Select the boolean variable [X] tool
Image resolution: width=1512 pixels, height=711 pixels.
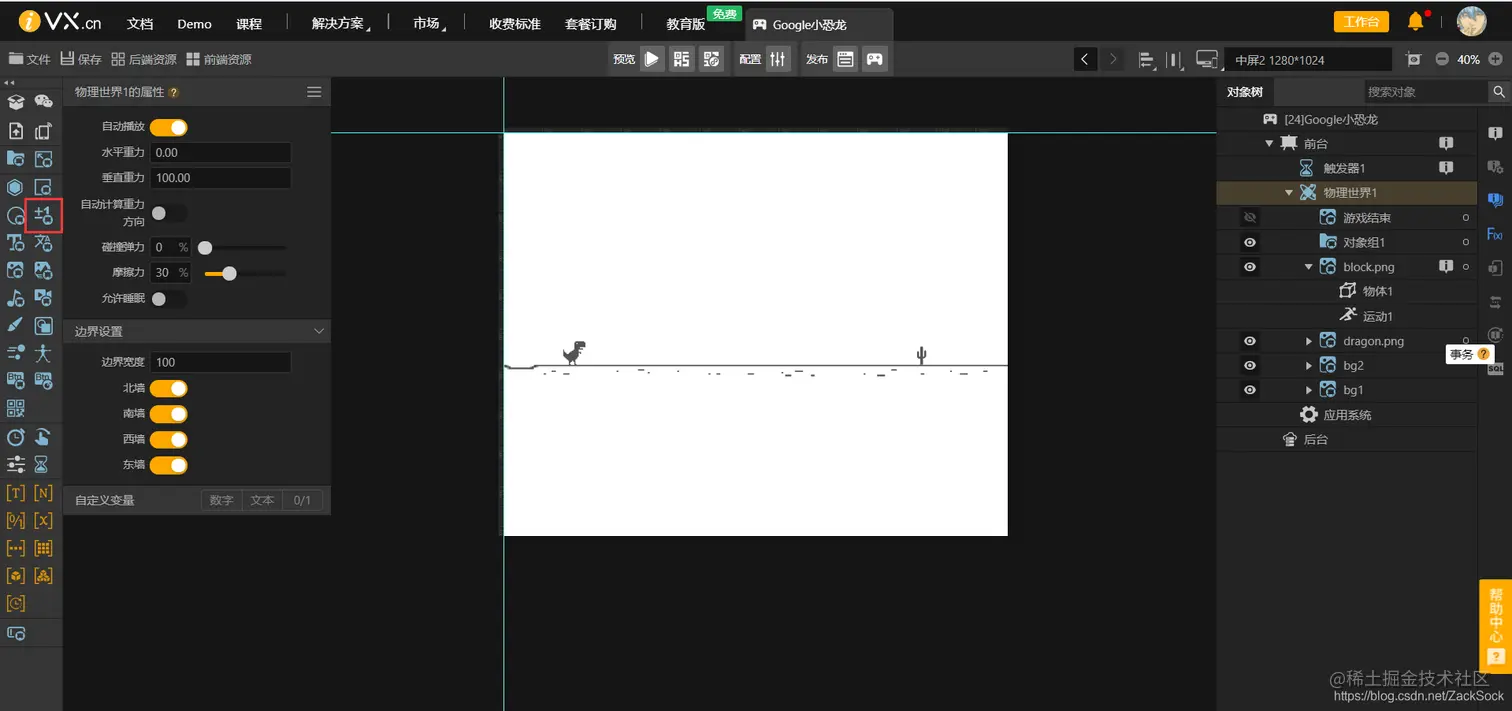click(43, 521)
